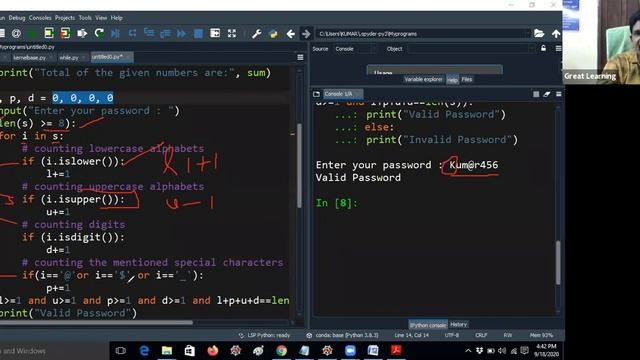Open console pane options menu

(558, 94)
